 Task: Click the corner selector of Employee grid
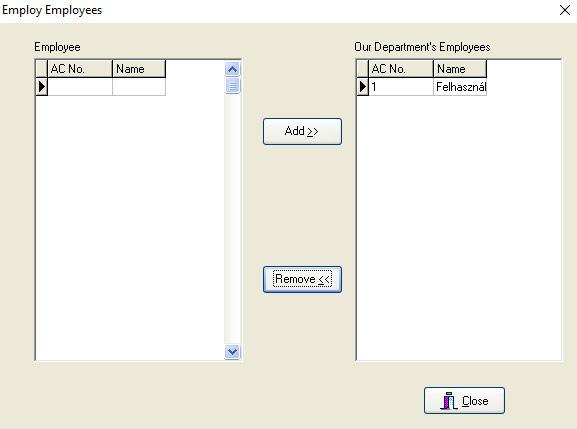pyautogui.click(x=42, y=69)
